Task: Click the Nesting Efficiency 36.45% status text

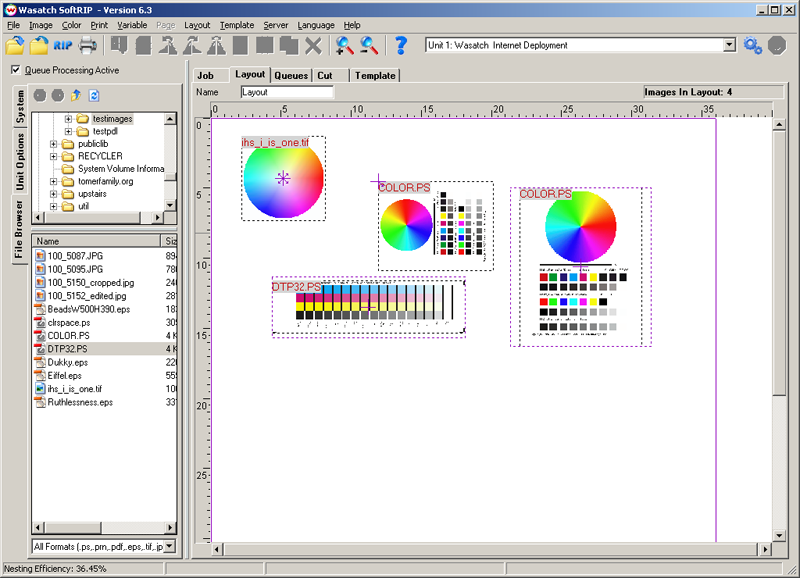Action: point(55,568)
